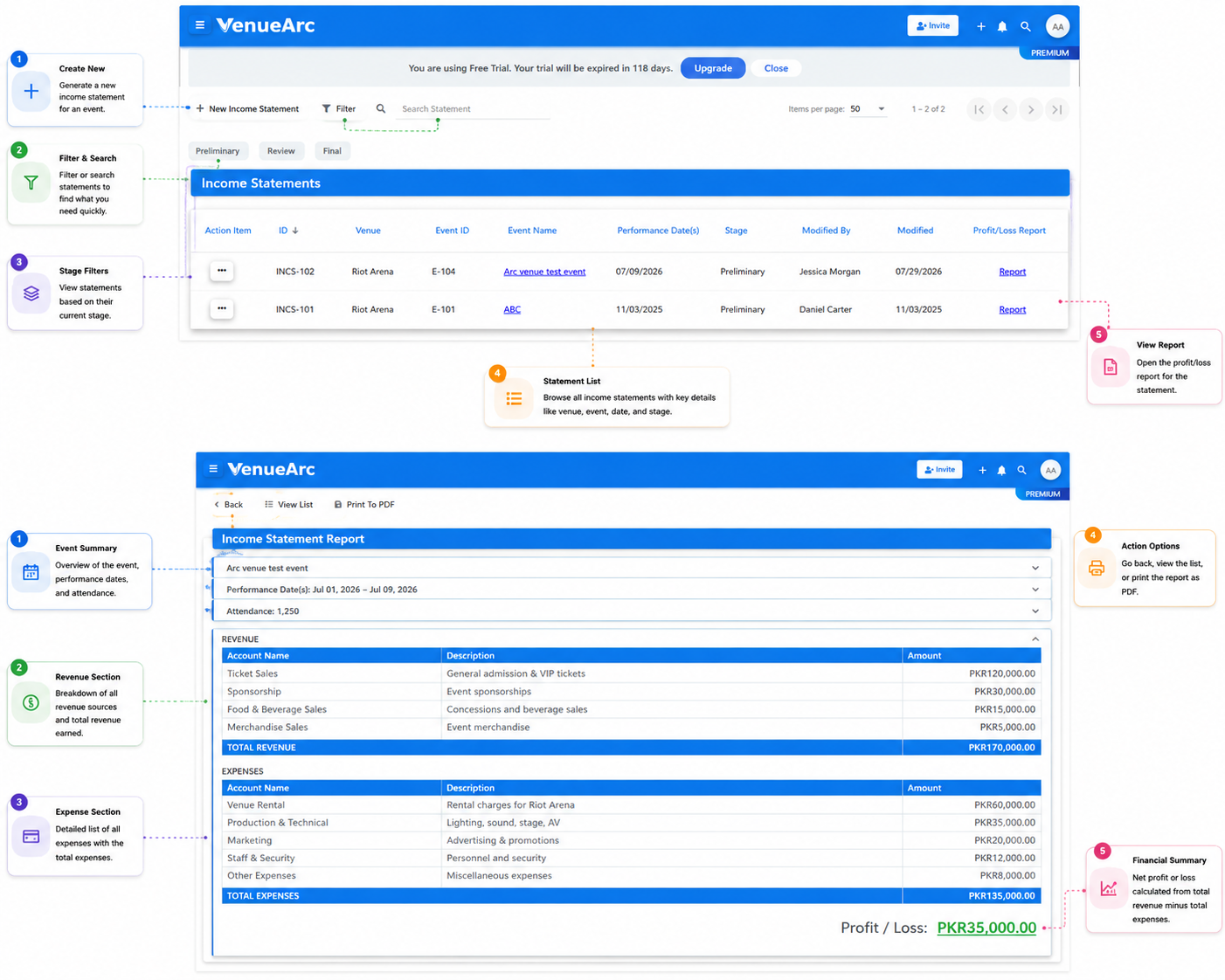Image resolution: width=1225 pixels, height=980 pixels.
Task: Click Stage column header
Action: click(736, 231)
